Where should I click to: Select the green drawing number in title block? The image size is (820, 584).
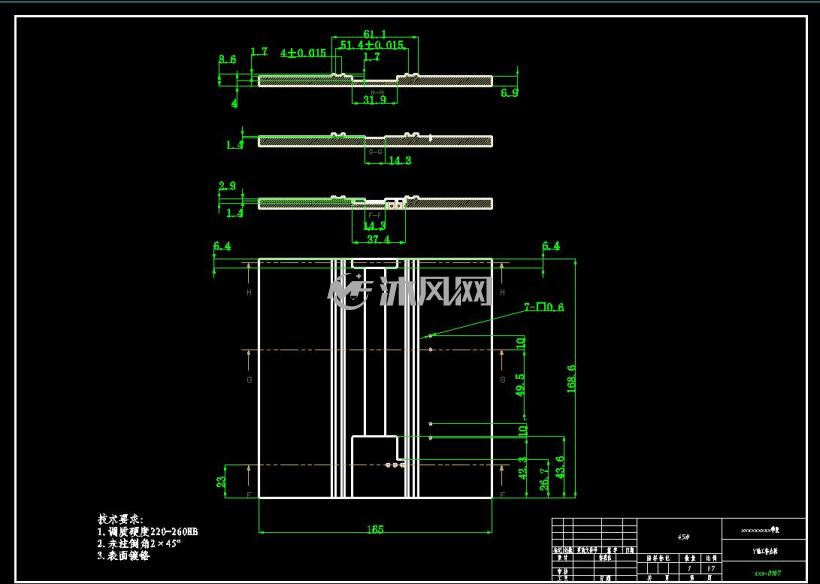pos(764,574)
